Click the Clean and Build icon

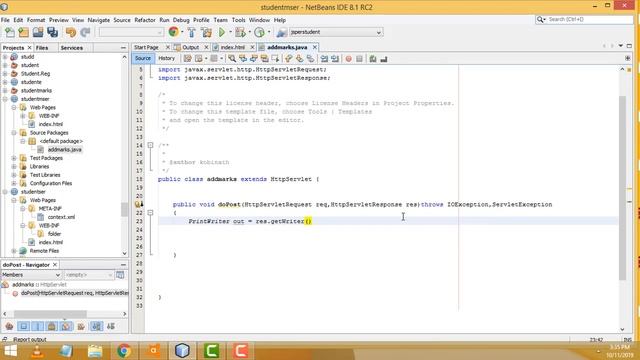coord(207,32)
